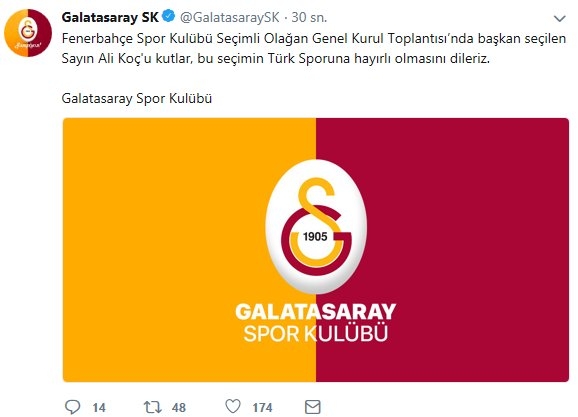The height and width of the screenshot is (417, 578).
Task: Open the Galatasaray SK display name
Action: click(x=110, y=17)
